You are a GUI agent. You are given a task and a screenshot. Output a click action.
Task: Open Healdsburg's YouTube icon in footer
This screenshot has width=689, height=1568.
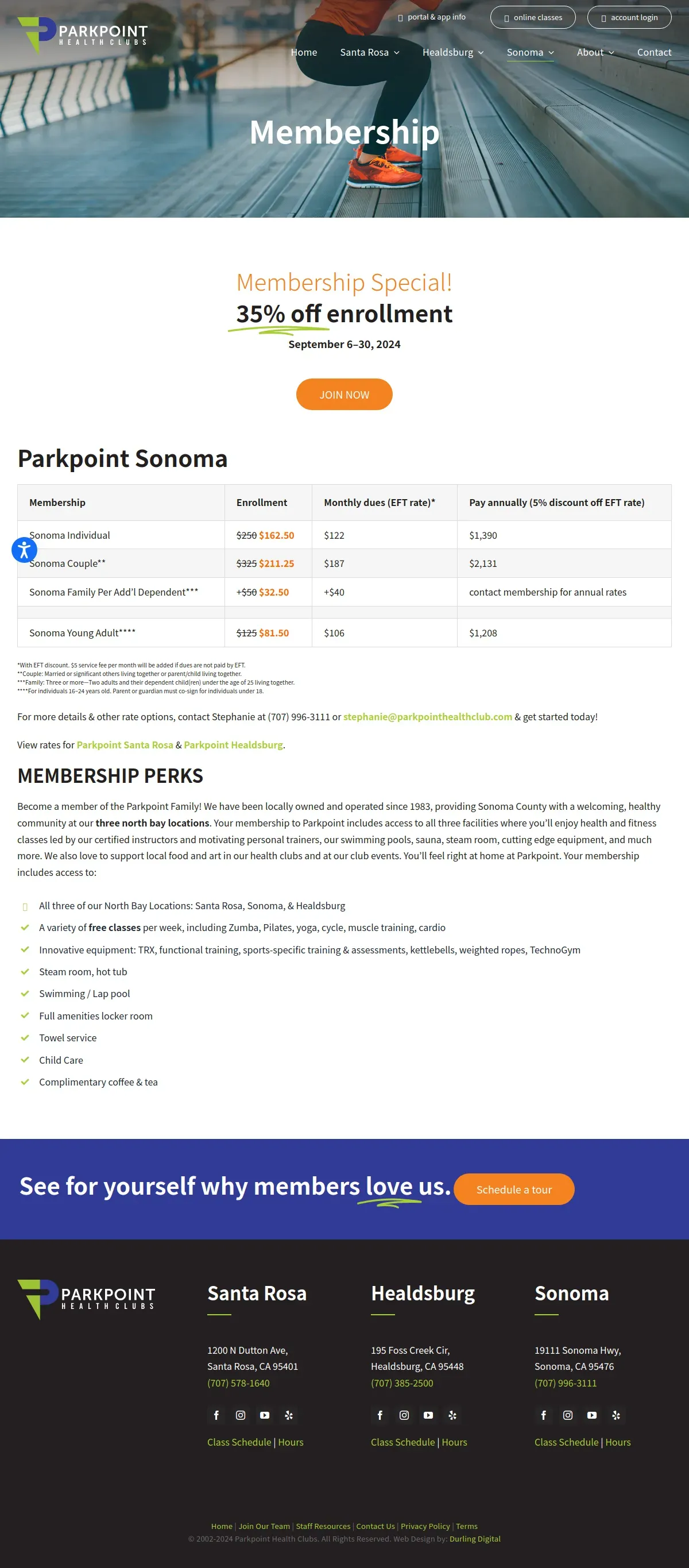[x=428, y=1415]
